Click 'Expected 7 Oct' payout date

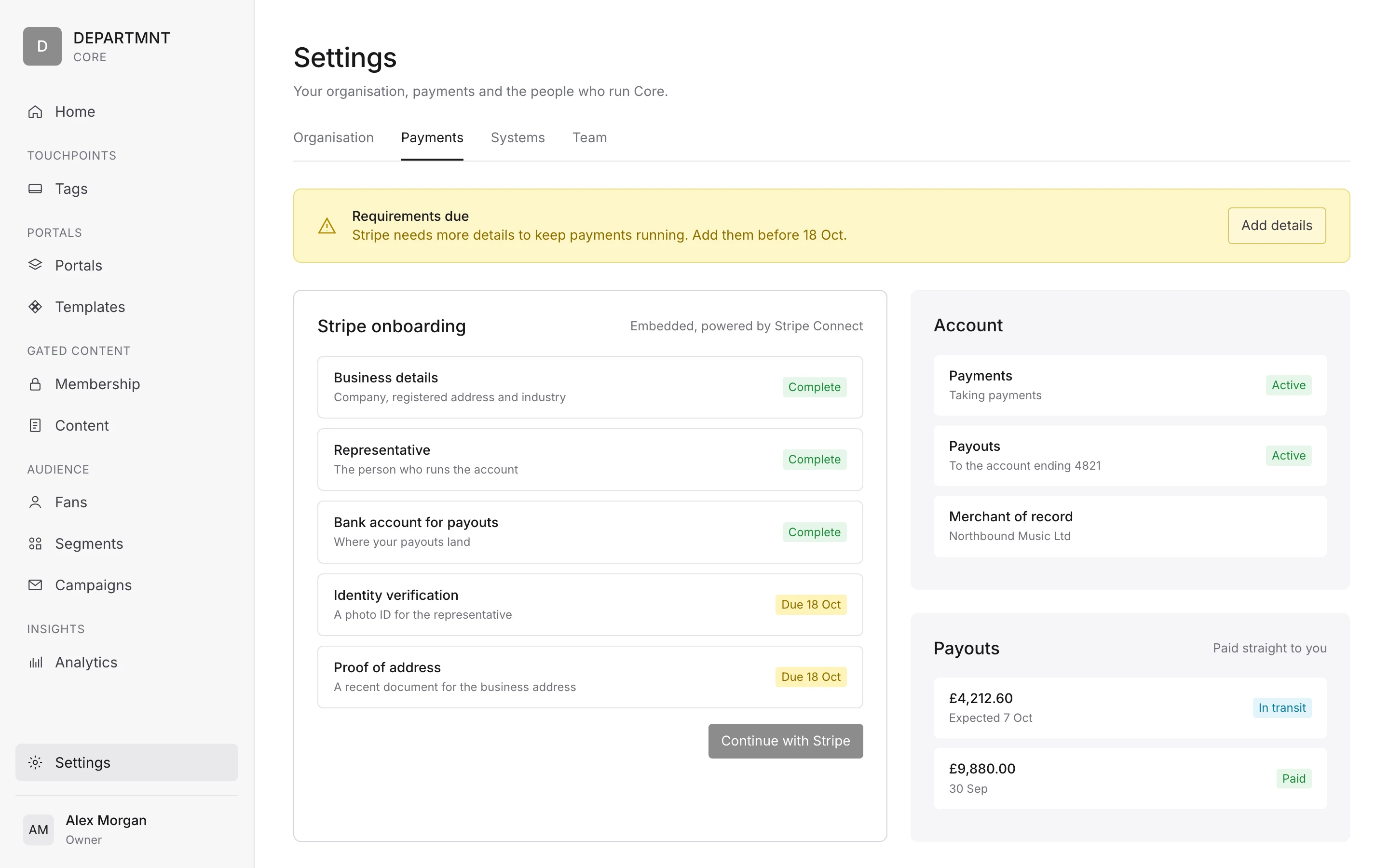990,718
